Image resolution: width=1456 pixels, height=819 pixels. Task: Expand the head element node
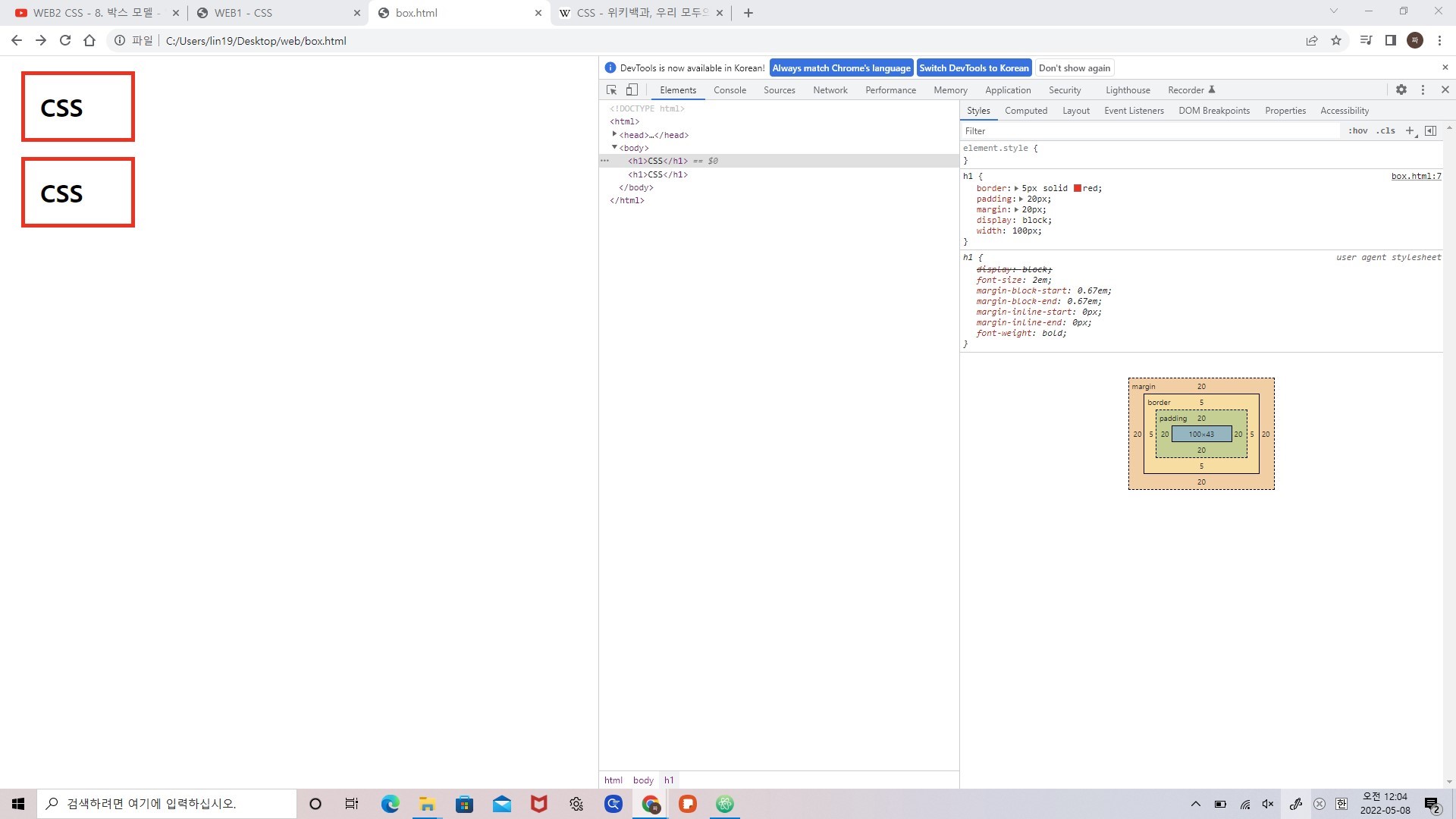point(614,134)
